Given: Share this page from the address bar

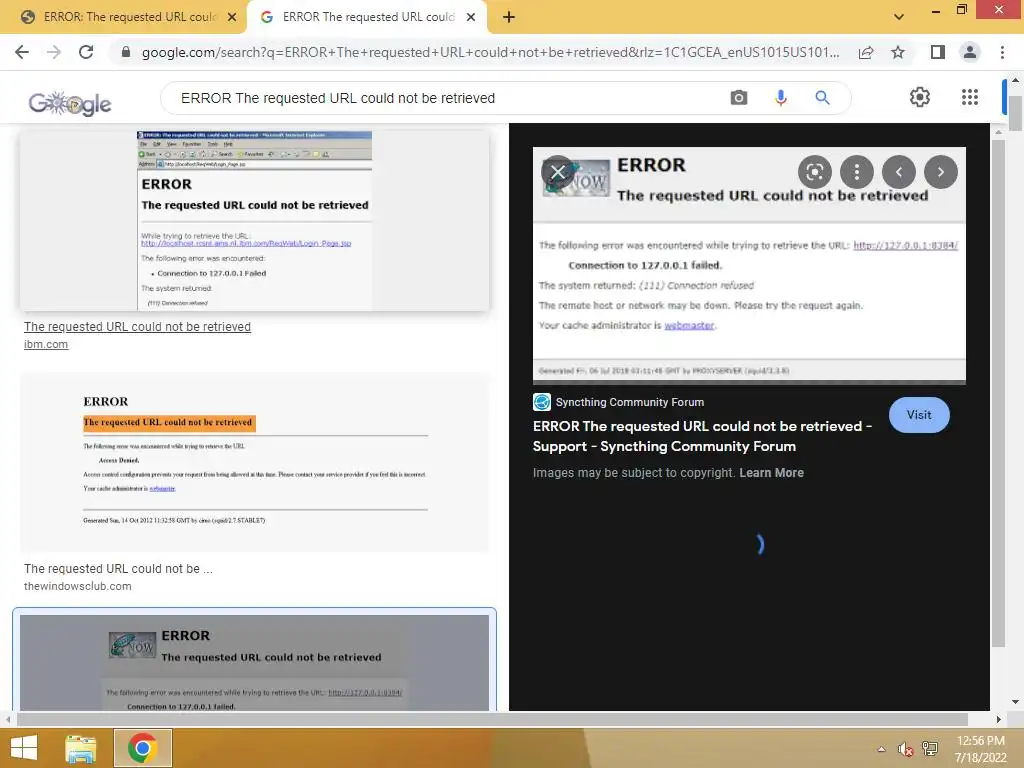Looking at the screenshot, I should 866,52.
